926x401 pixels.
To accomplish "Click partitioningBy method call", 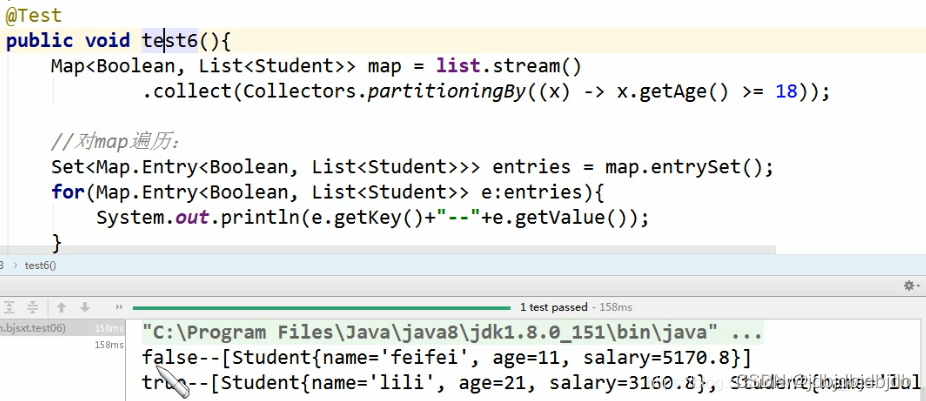I will [446, 92].
